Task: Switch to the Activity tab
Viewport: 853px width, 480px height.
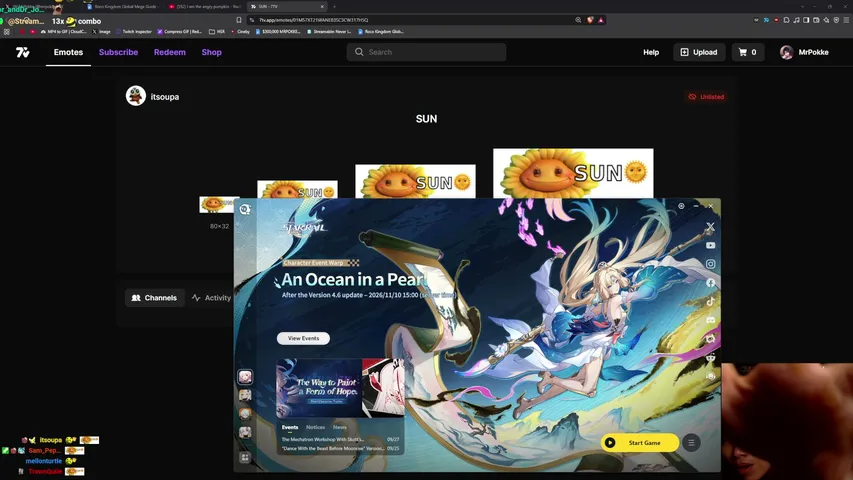Action: click(211, 298)
